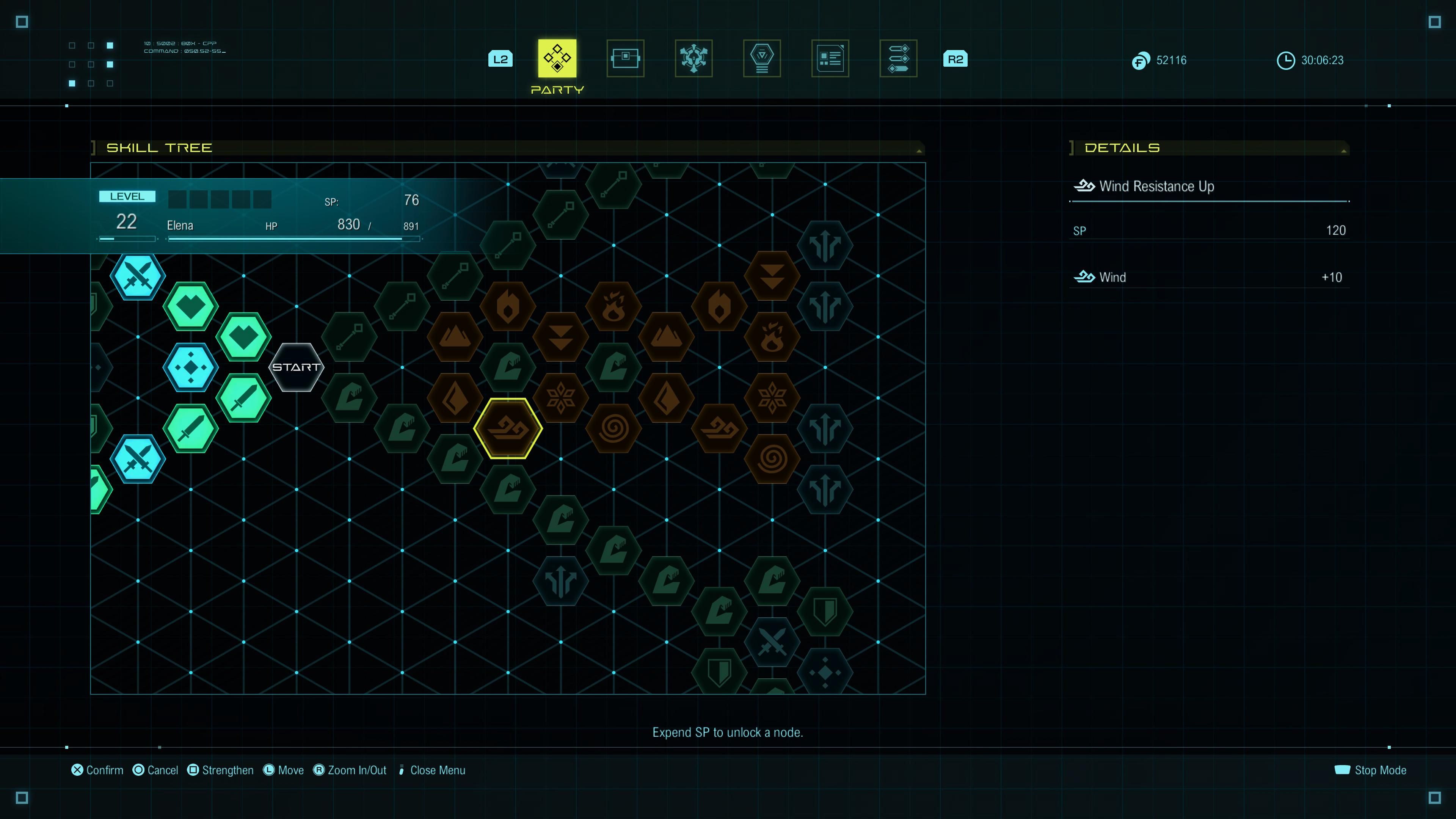Select the flame drop node above highlighted node
The height and width of the screenshot is (819, 1456).
pyautogui.click(x=508, y=306)
